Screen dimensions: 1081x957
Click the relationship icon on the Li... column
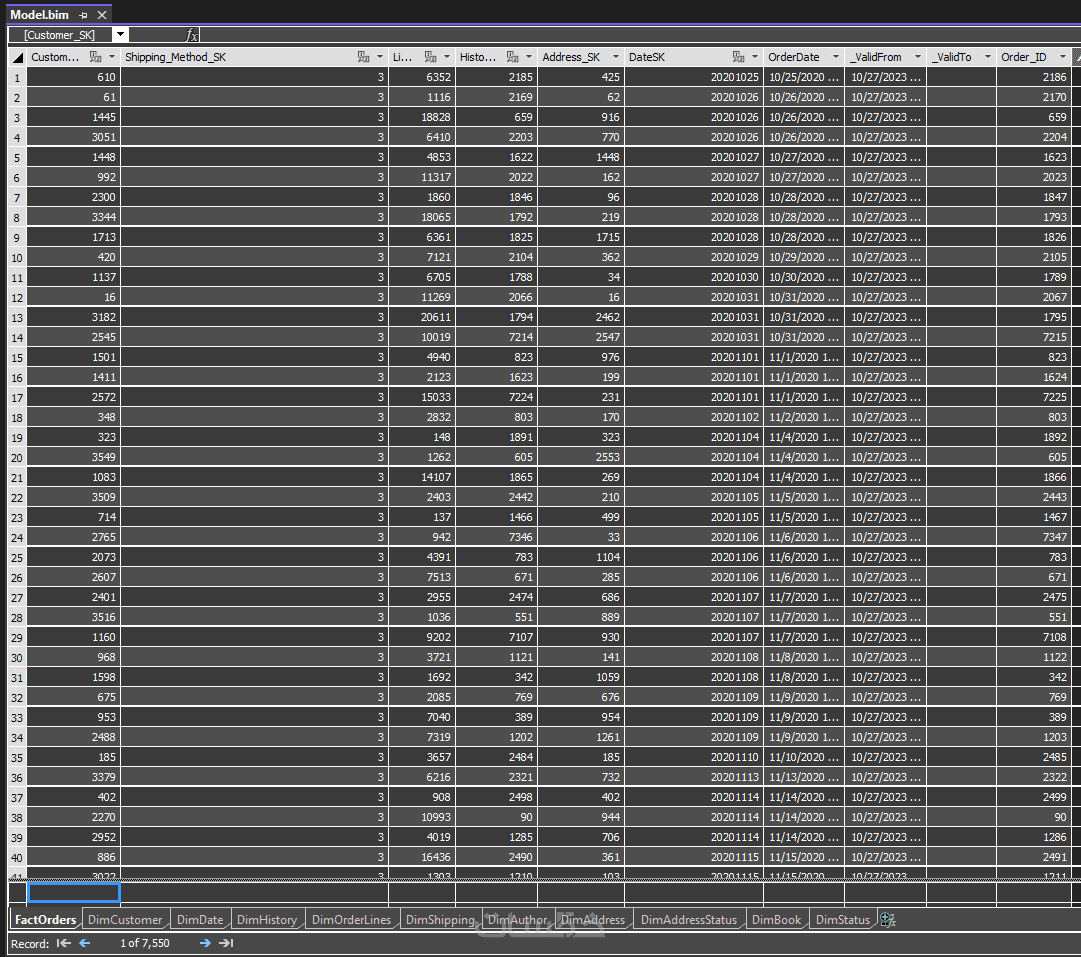pyautogui.click(x=431, y=57)
